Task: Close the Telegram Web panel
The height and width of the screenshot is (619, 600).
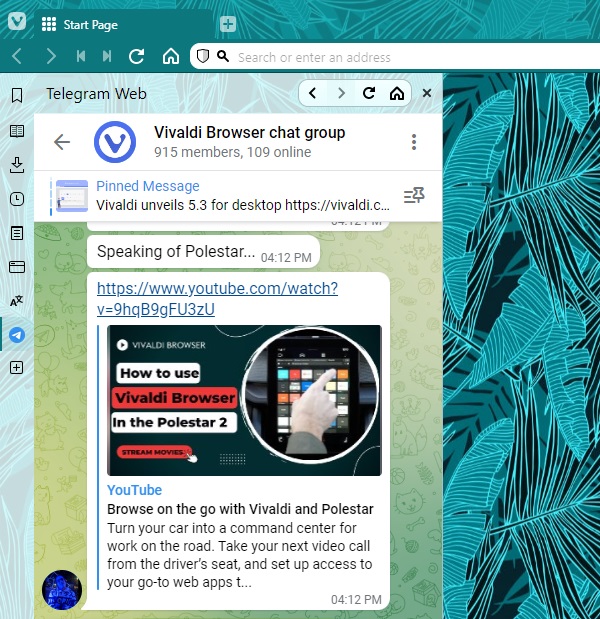Action: coord(427,93)
